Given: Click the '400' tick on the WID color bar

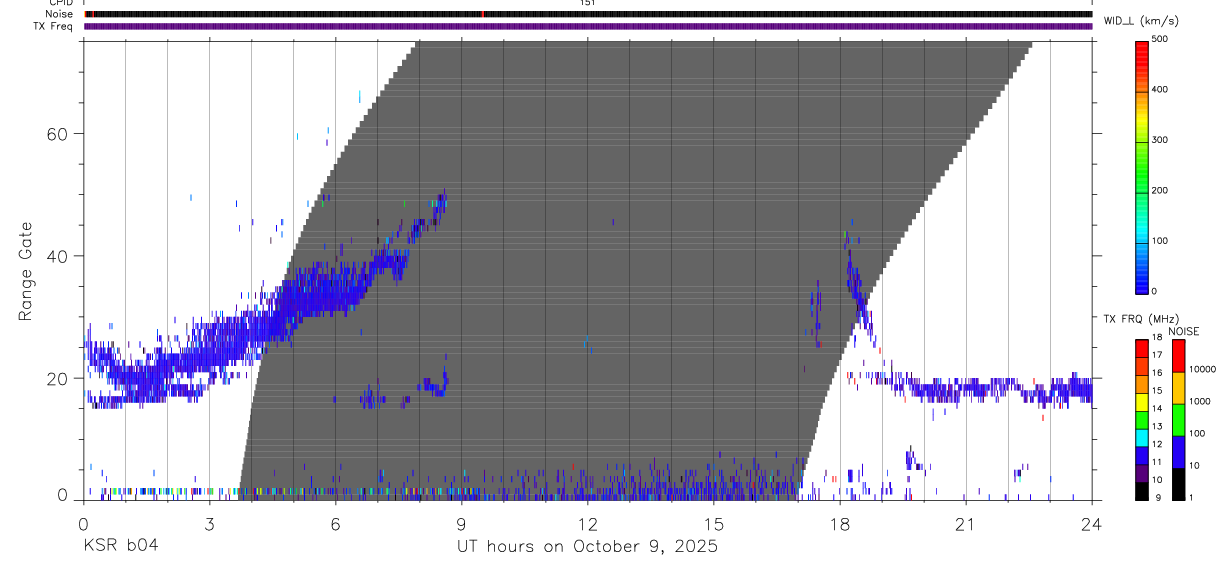Looking at the screenshot, I should pos(1160,89).
